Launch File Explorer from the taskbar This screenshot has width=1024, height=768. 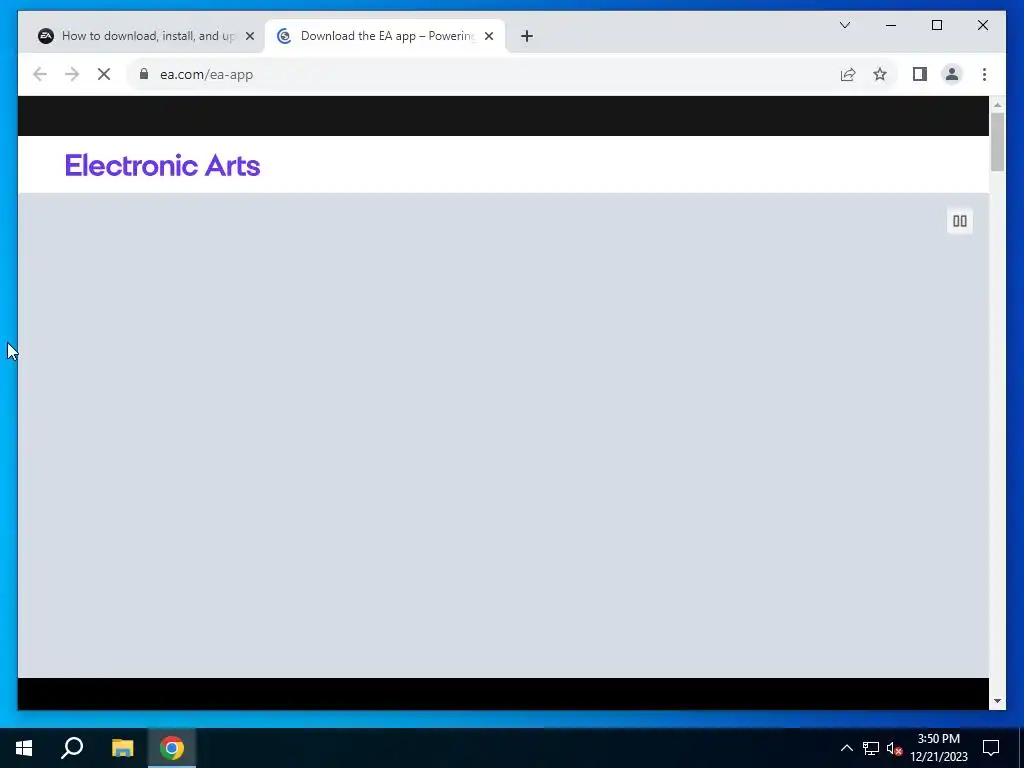122,748
